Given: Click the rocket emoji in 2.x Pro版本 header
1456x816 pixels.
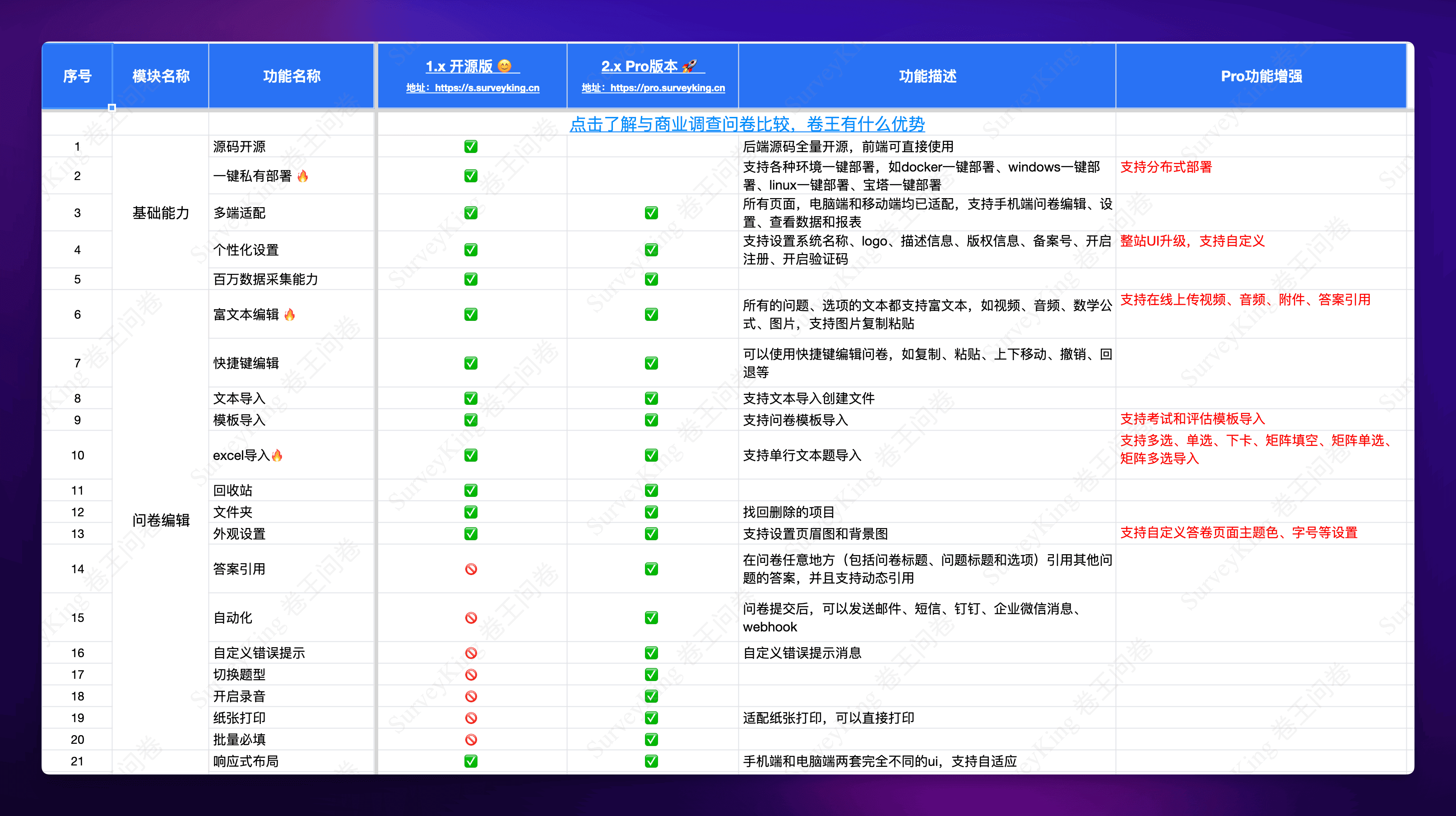Looking at the screenshot, I should pyautogui.click(x=690, y=66).
